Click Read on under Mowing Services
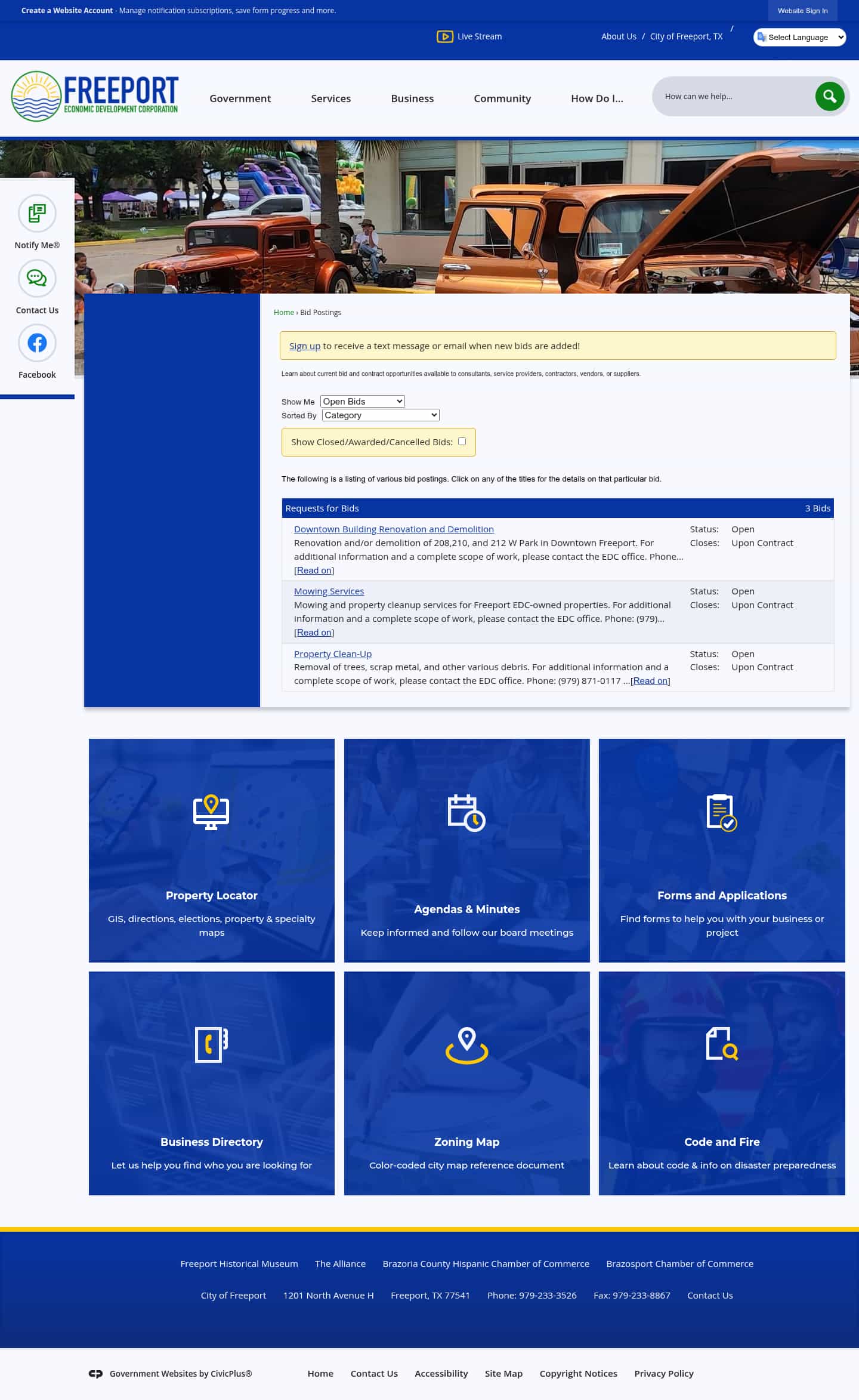The height and width of the screenshot is (1400, 859). (314, 632)
